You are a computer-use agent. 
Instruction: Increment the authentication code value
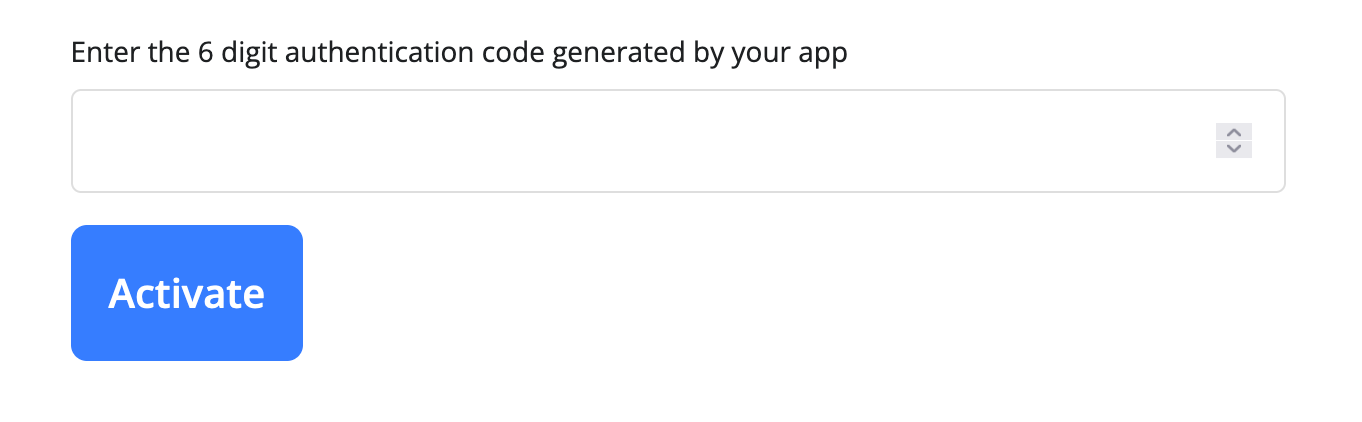1233,132
